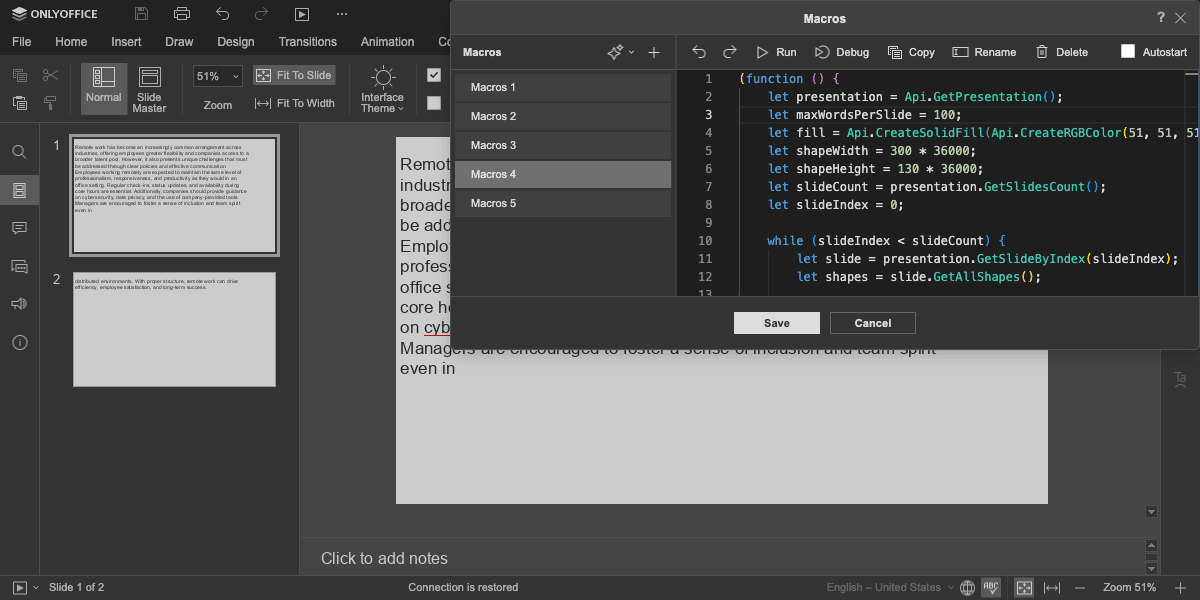Click the macro Copy button
Image resolution: width=1200 pixels, height=600 pixels.
pyautogui.click(x=911, y=52)
